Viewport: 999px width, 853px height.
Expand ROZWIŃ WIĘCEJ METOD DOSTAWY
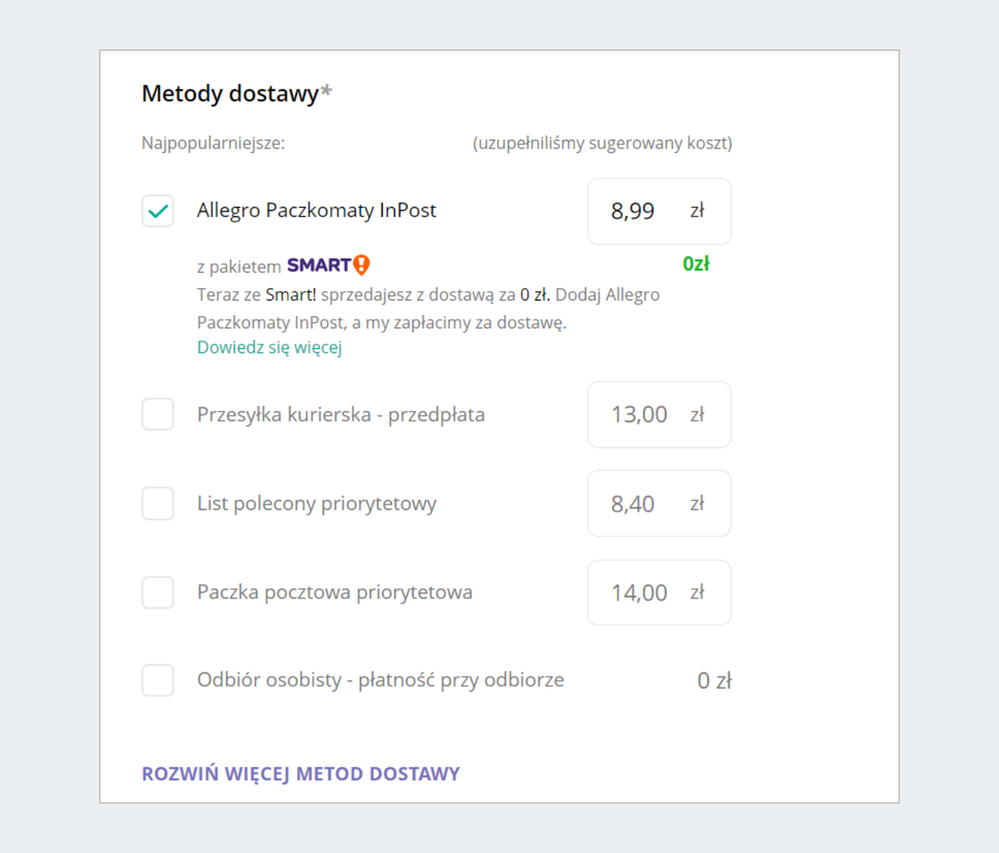[x=301, y=774]
